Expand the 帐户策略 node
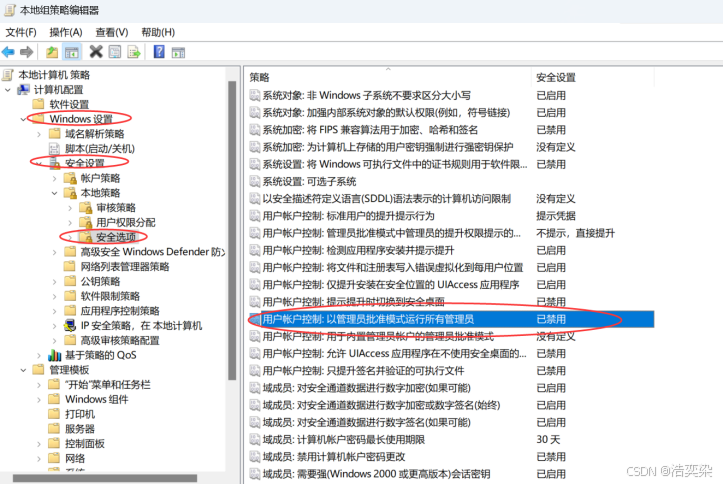Viewport: 723px width, 484px height. 55,178
